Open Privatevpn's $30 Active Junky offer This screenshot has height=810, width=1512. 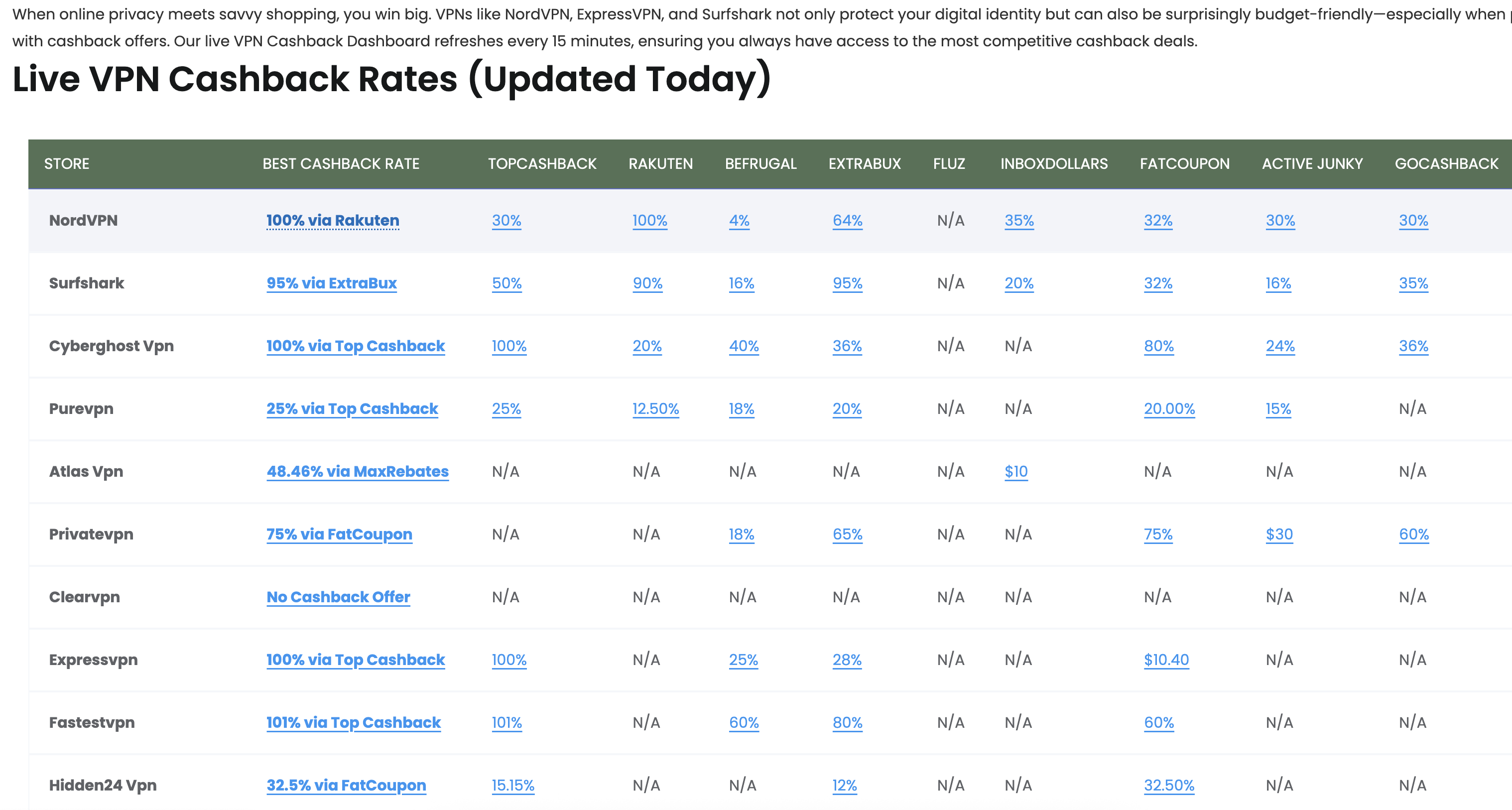click(x=1279, y=535)
